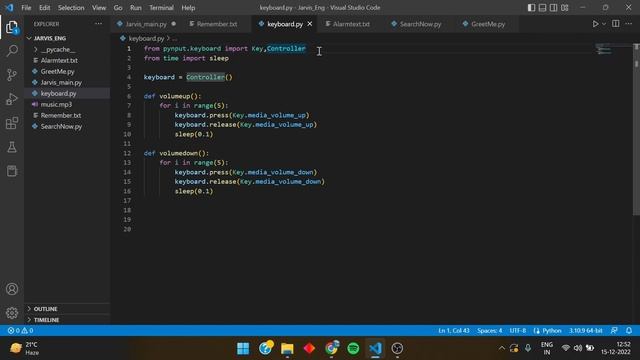Viewport: 640px width, 360px height.
Task: Split the editor to the right
Action: tap(616, 24)
